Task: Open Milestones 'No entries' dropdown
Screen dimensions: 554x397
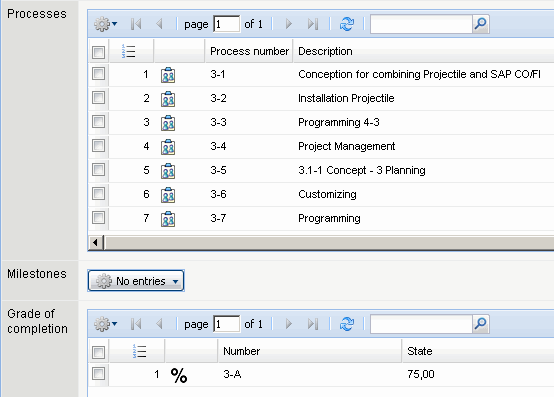Action: (136, 281)
